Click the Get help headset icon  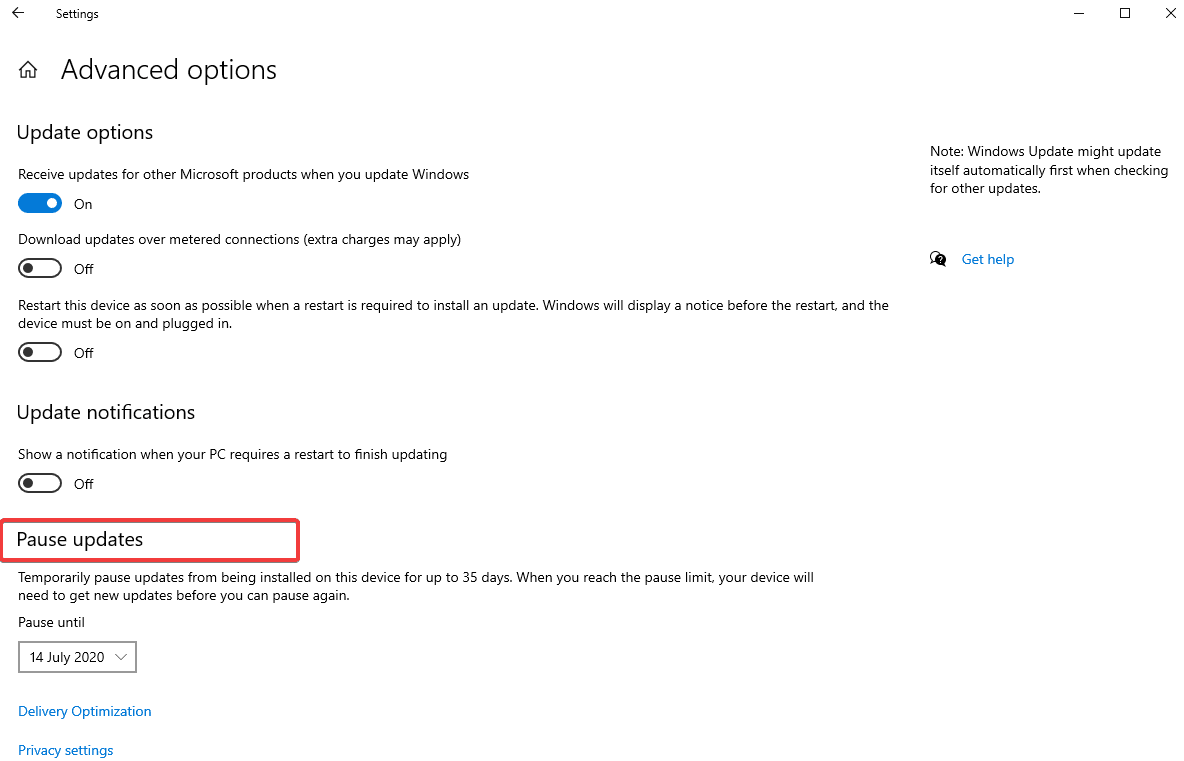point(938,258)
